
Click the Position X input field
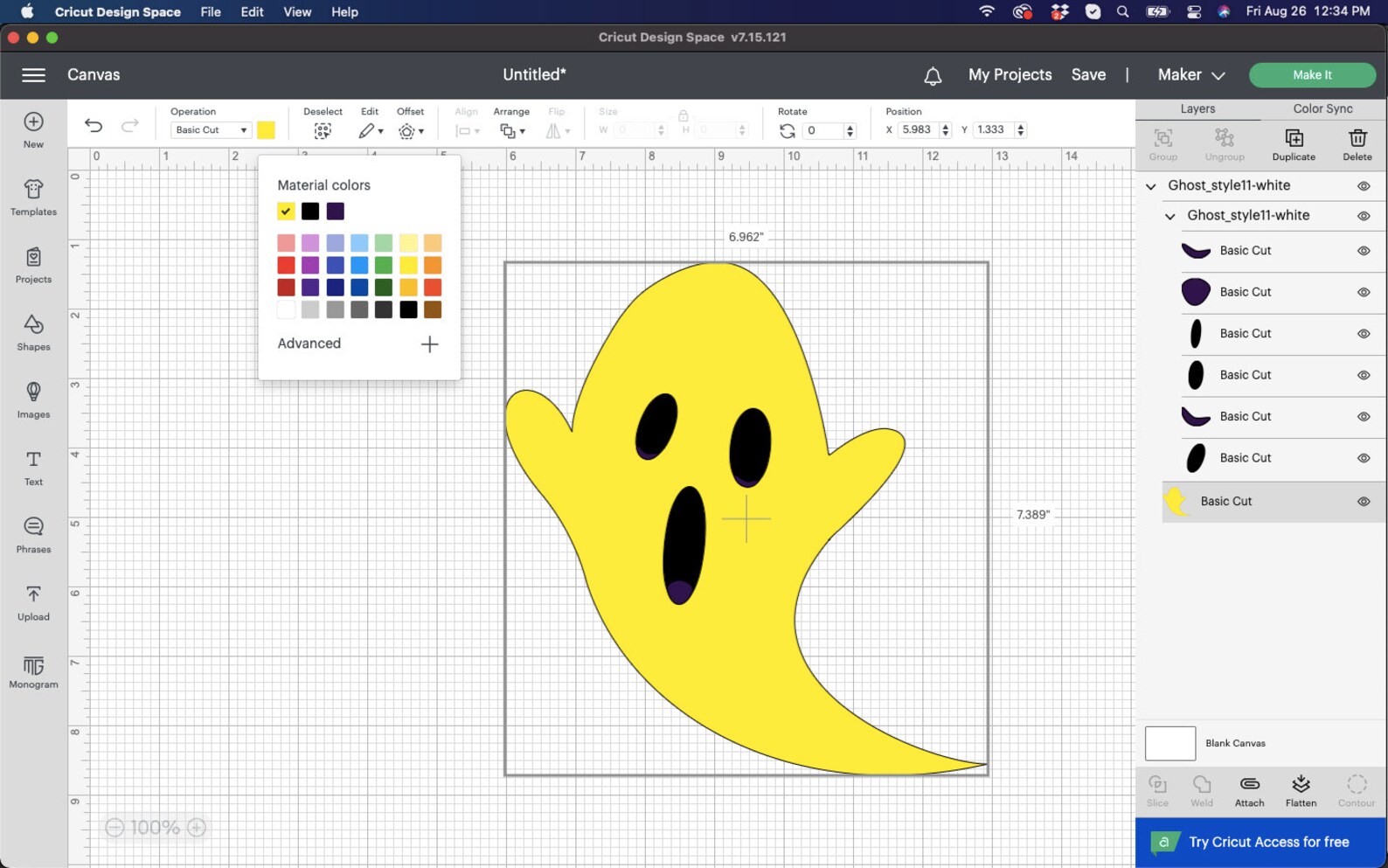tap(918, 129)
